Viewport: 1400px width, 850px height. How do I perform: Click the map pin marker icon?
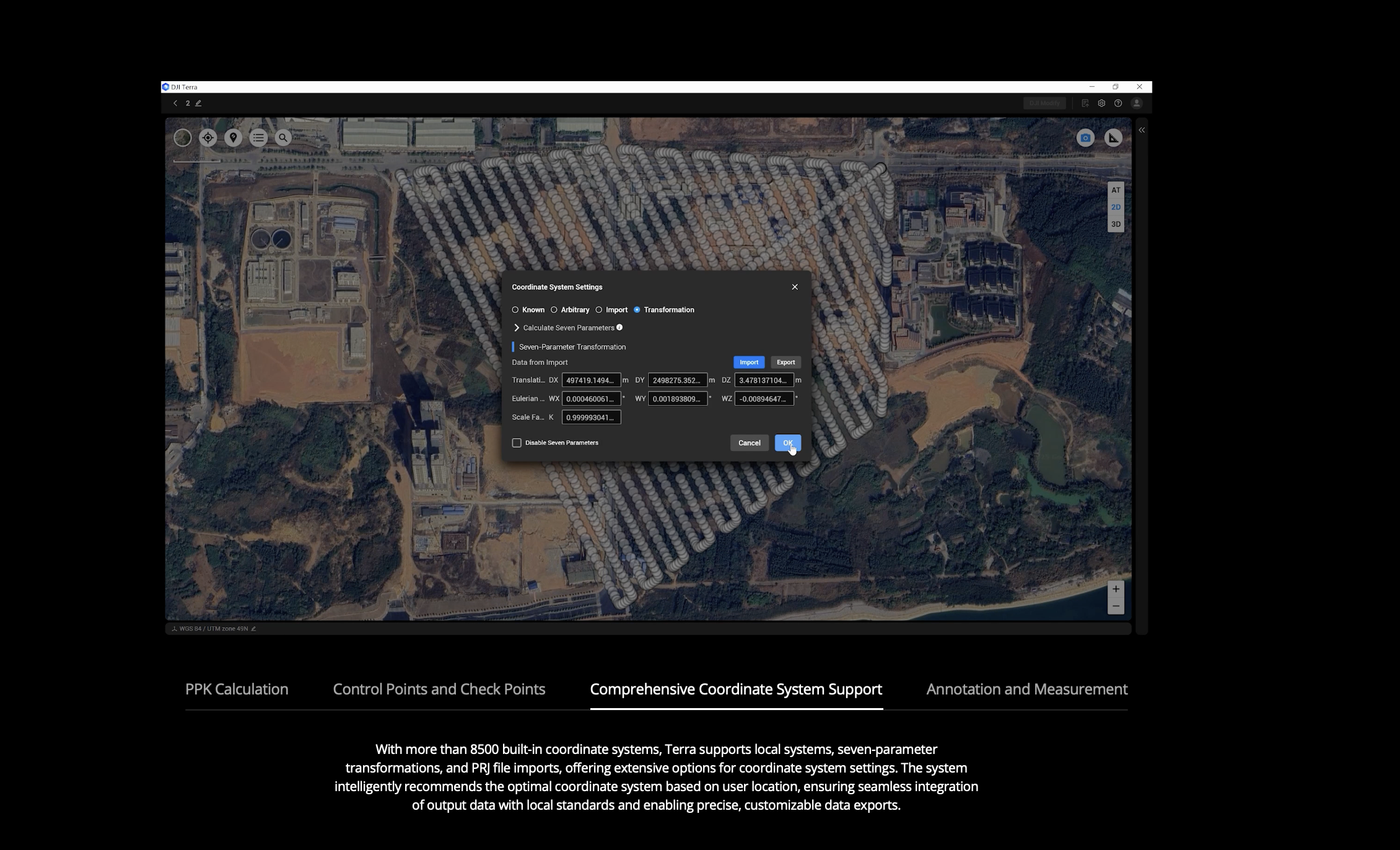click(x=233, y=138)
